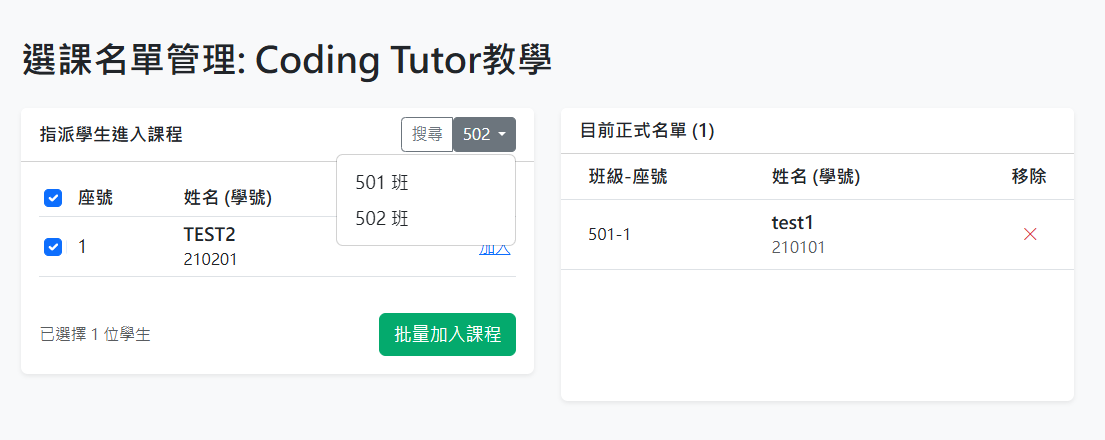
Task: Open the 502 class dropdown
Action: click(x=485, y=134)
